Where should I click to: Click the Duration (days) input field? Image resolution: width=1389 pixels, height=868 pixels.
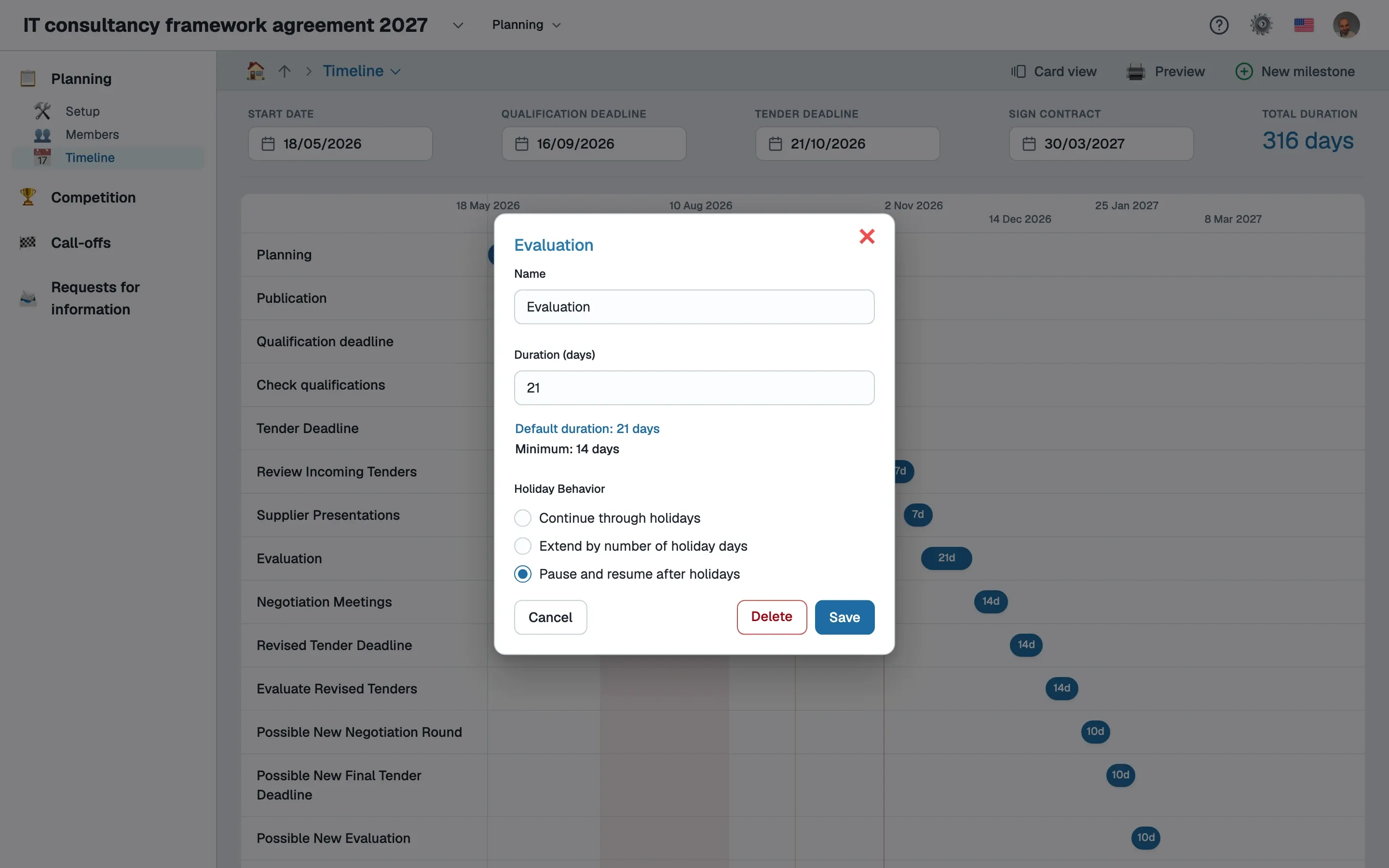click(694, 388)
